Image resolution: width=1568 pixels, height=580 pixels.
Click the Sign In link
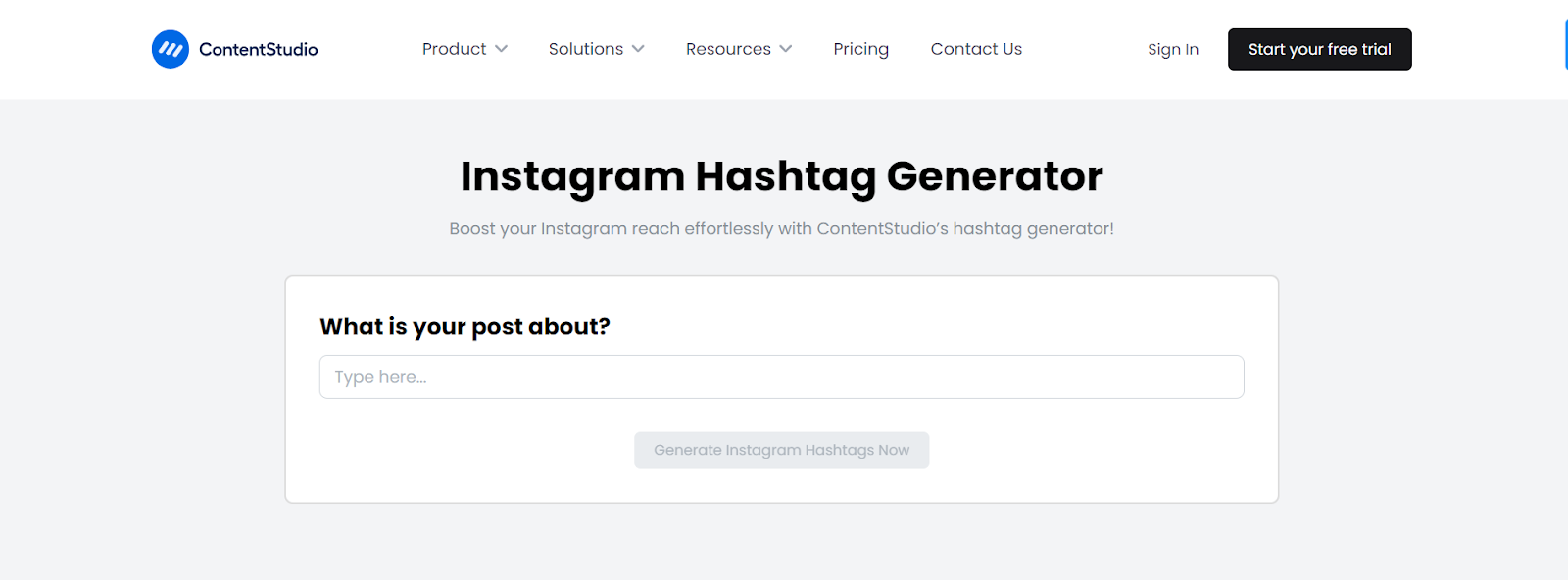point(1173,49)
